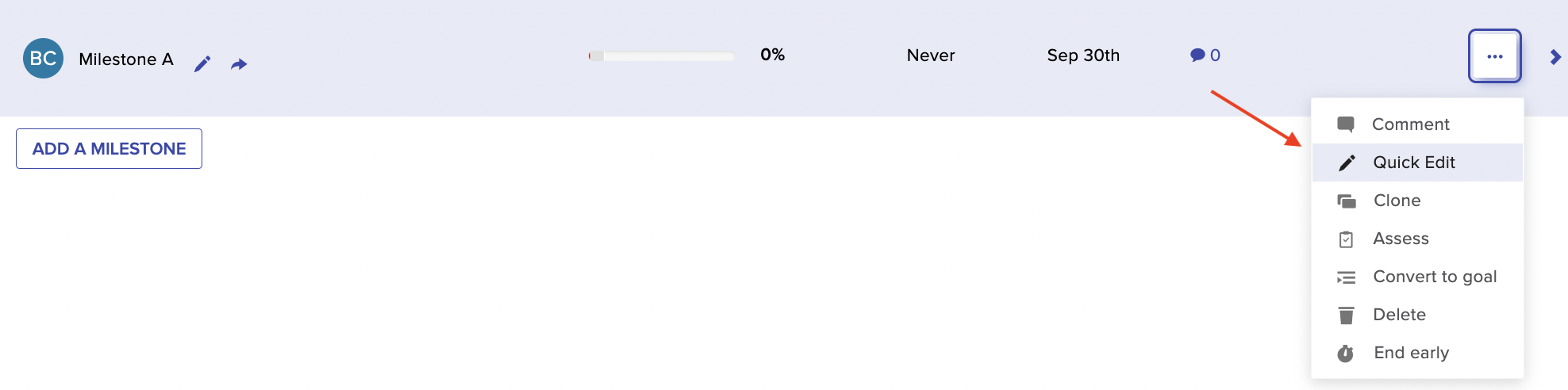The width and height of the screenshot is (1568, 390).
Task: Click the Milestone A title text
Action: coord(126,59)
